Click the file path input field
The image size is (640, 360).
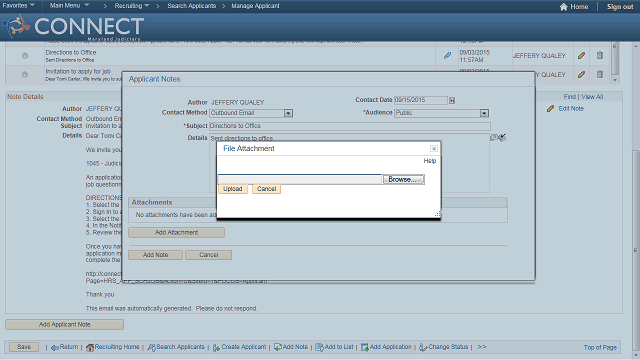pos(300,179)
